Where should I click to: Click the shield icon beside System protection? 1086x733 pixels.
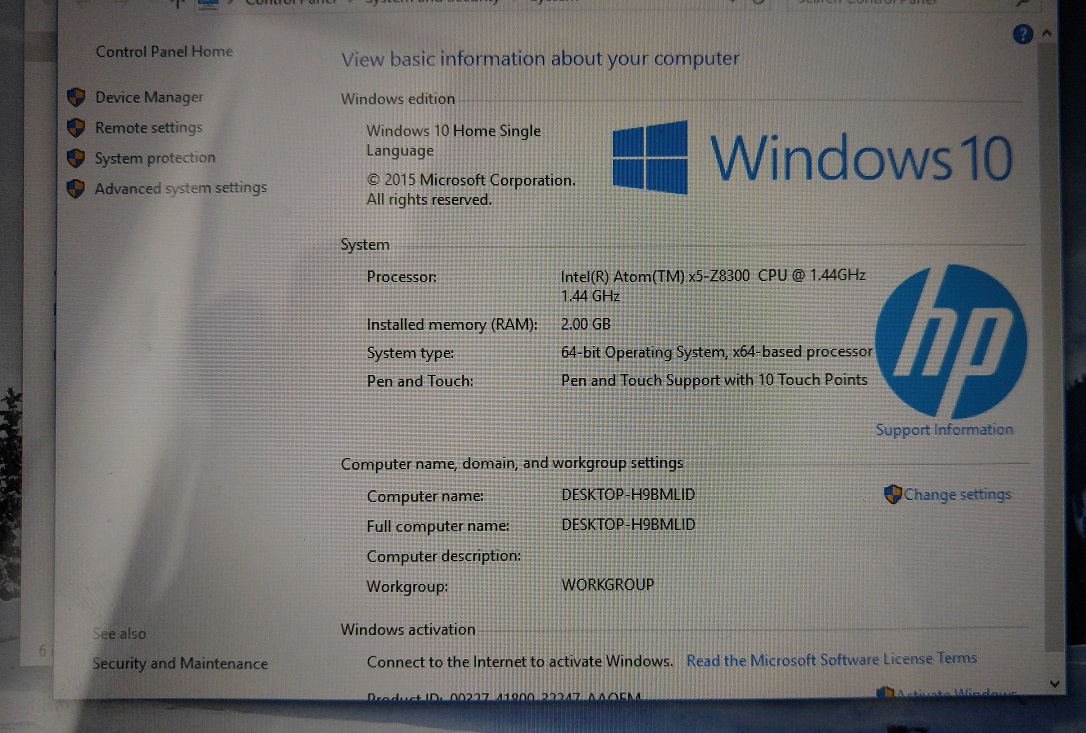[x=76, y=158]
